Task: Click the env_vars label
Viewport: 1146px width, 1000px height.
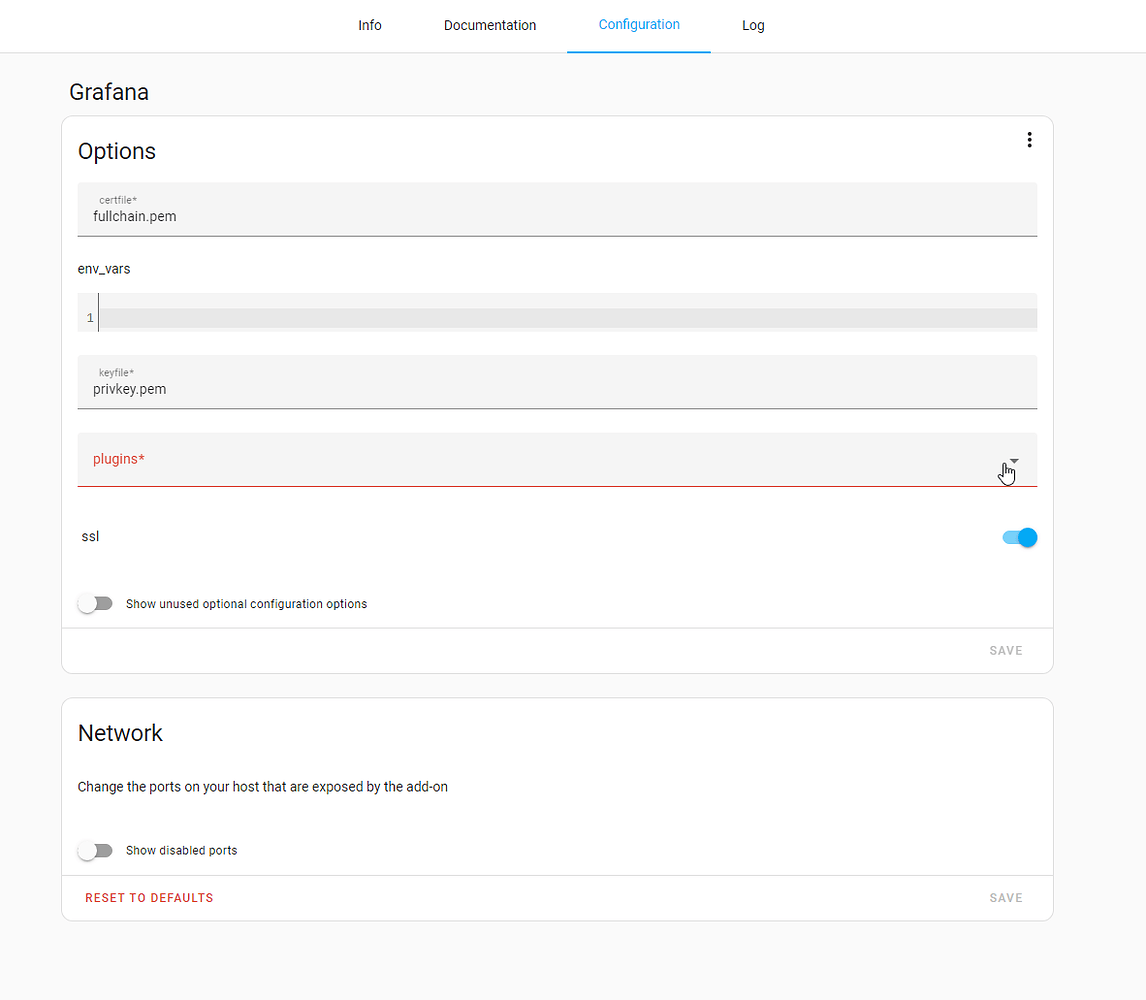Action: click(104, 269)
